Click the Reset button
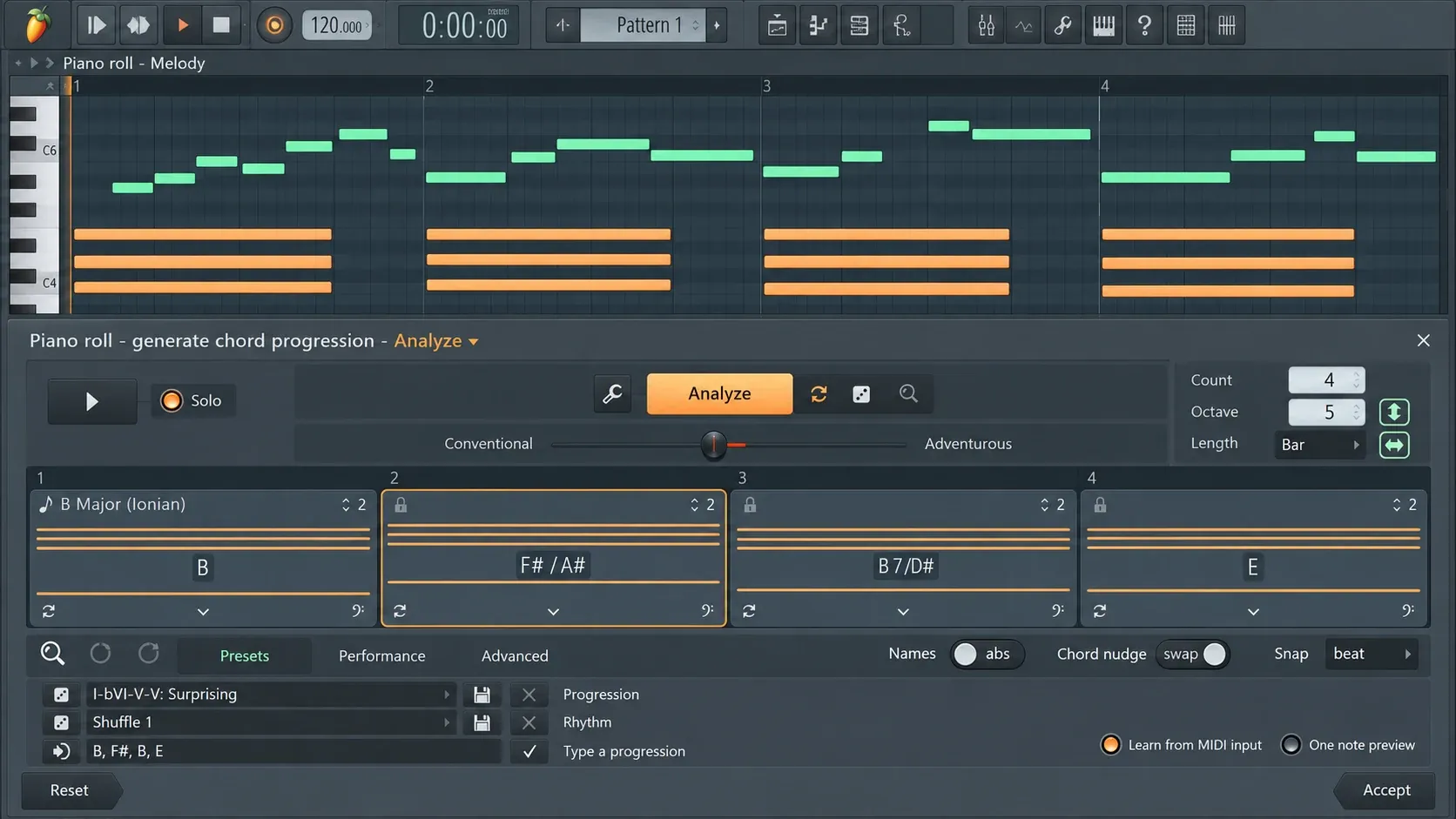Screen dimensions: 1456x819 (70, 790)
